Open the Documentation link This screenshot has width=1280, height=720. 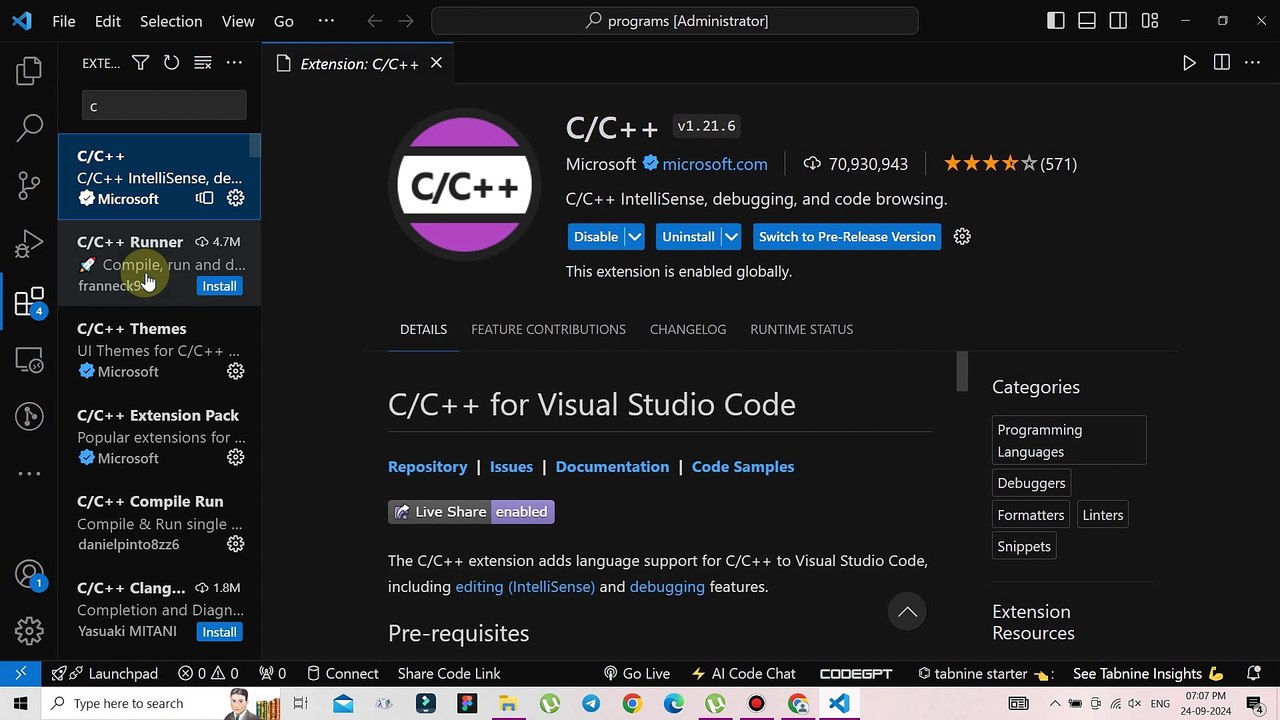point(612,467)
